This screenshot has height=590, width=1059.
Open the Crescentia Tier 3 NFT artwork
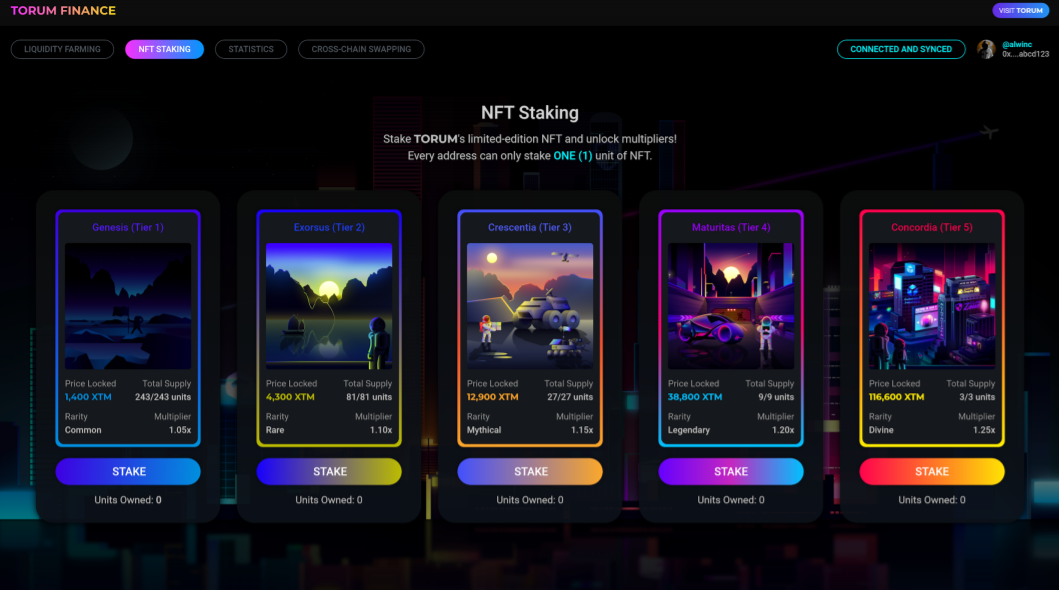(x=530, y=306)
